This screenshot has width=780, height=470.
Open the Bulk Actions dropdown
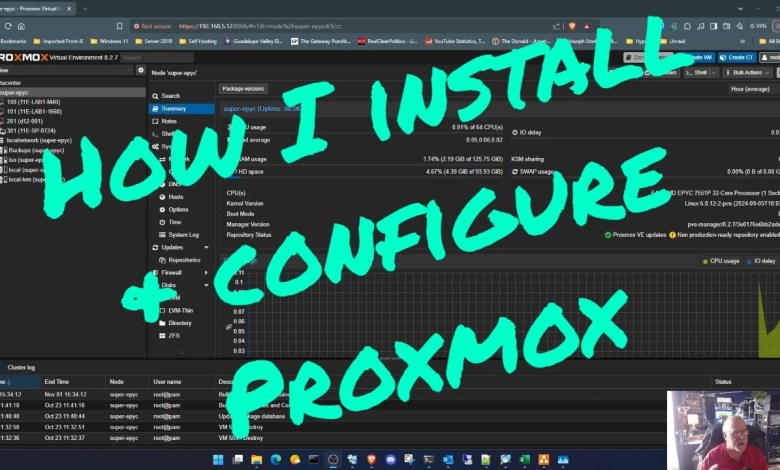tap(747, 73)
